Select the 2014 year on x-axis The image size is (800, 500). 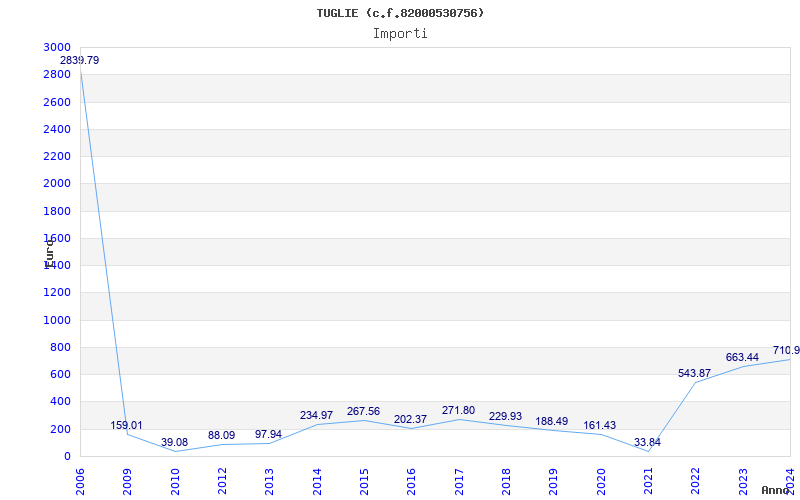click(316, 479)
